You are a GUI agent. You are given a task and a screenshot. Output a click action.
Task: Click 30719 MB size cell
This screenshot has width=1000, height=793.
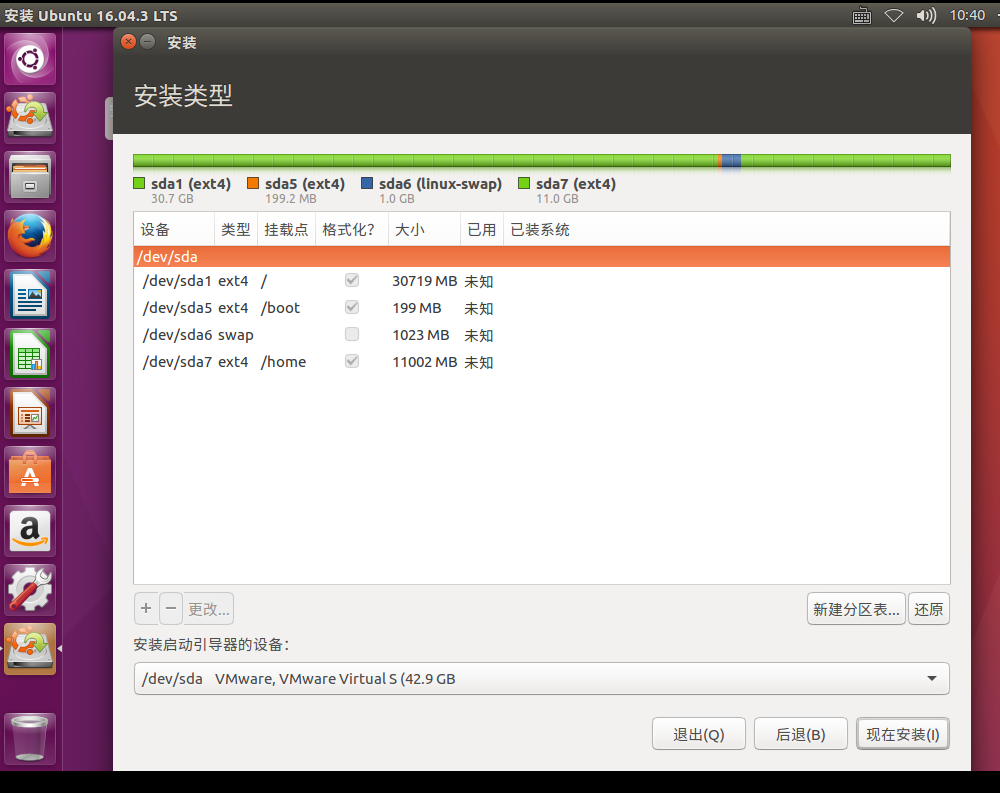424,281
